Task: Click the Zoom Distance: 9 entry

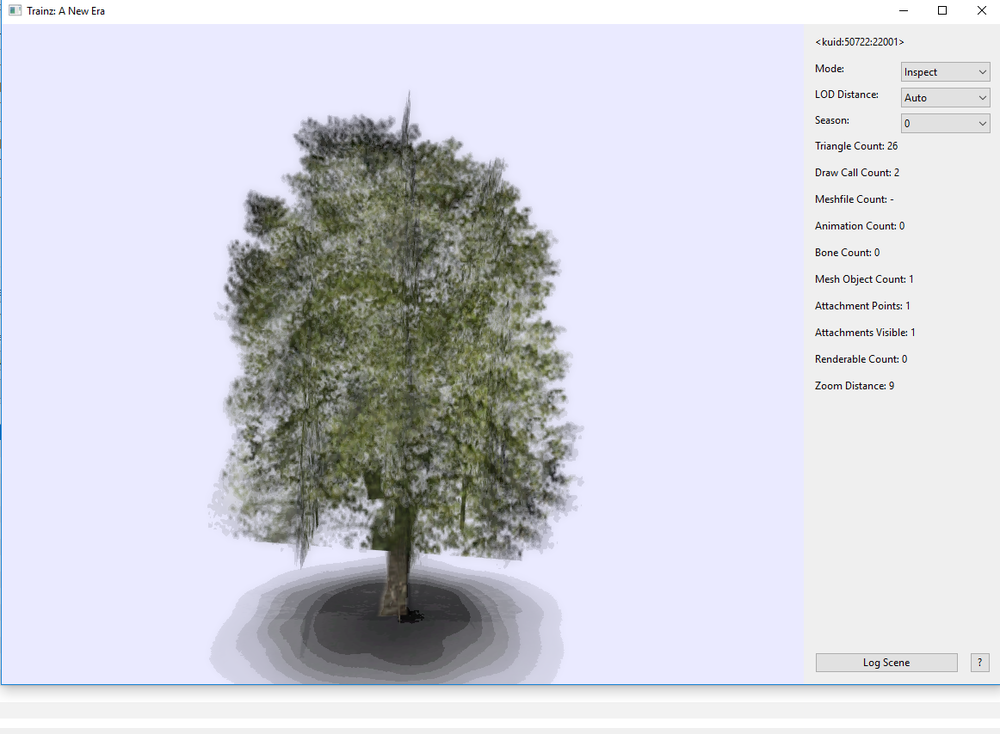Action: pyautogui.click(x=854, y=386)
